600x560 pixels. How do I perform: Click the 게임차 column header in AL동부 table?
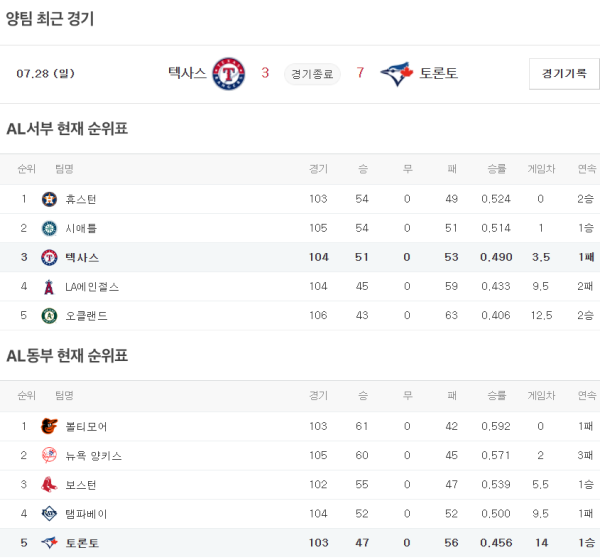[540, 395]
